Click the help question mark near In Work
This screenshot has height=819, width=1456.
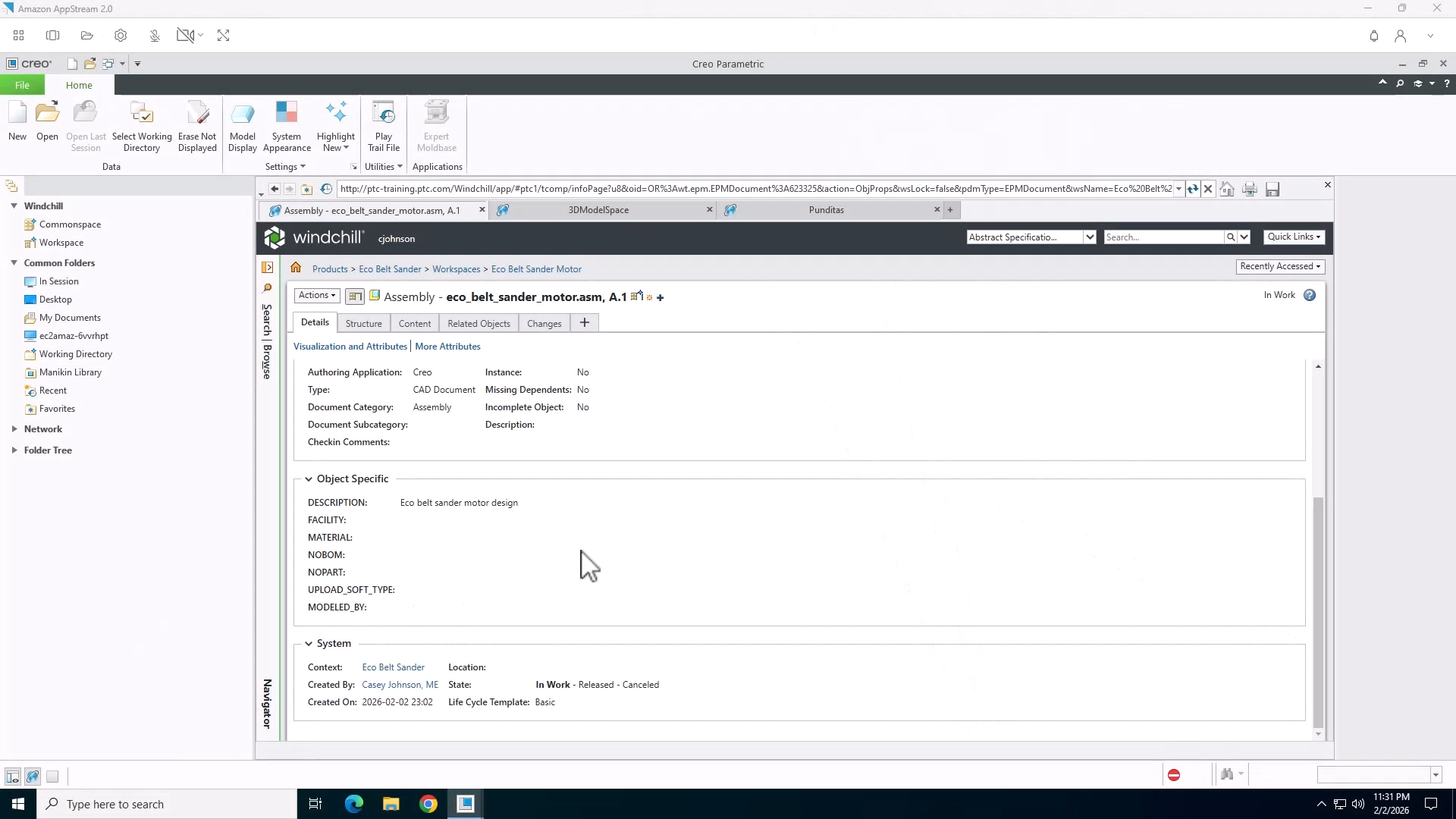pos(1310,295)
